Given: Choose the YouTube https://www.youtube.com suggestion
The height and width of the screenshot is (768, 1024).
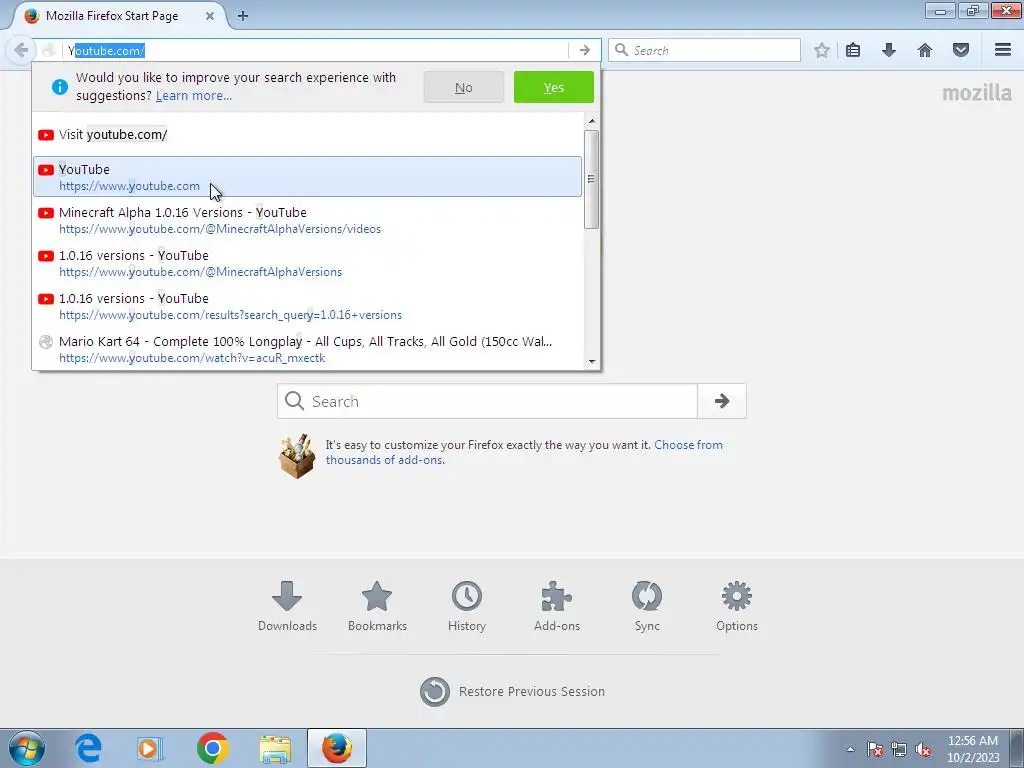Looking at the screenshot, I should pyautogui.click(x=307, y=176).
